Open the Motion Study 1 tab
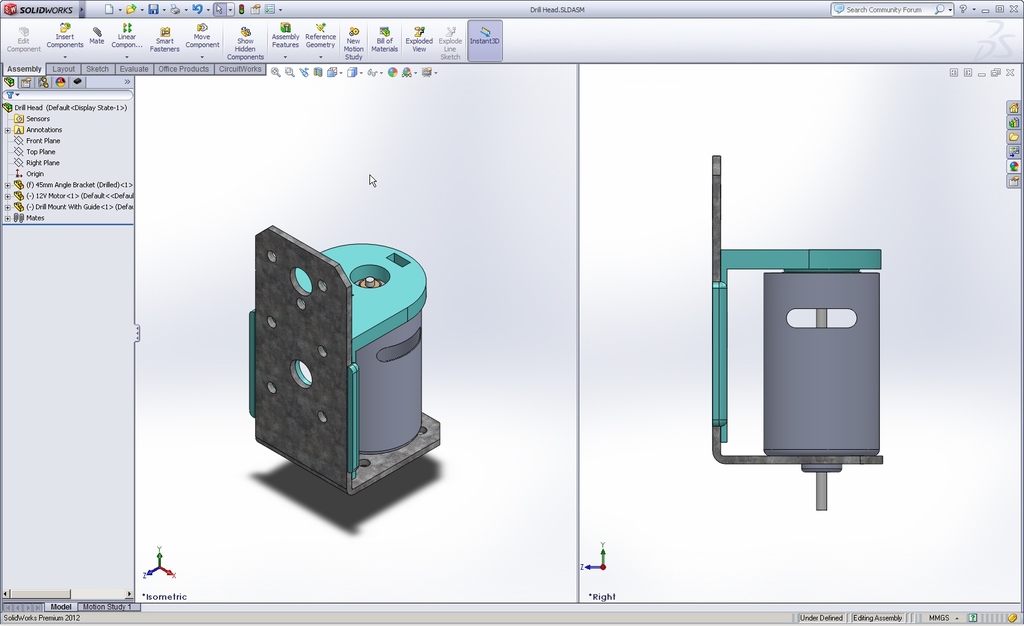 [x=106, y=607]
